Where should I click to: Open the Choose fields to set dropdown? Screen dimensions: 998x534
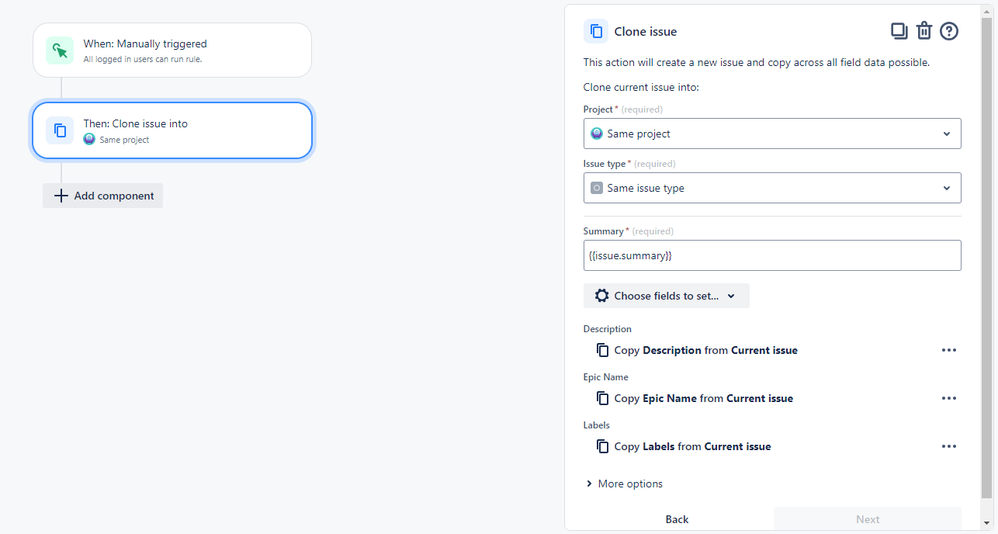666,296
